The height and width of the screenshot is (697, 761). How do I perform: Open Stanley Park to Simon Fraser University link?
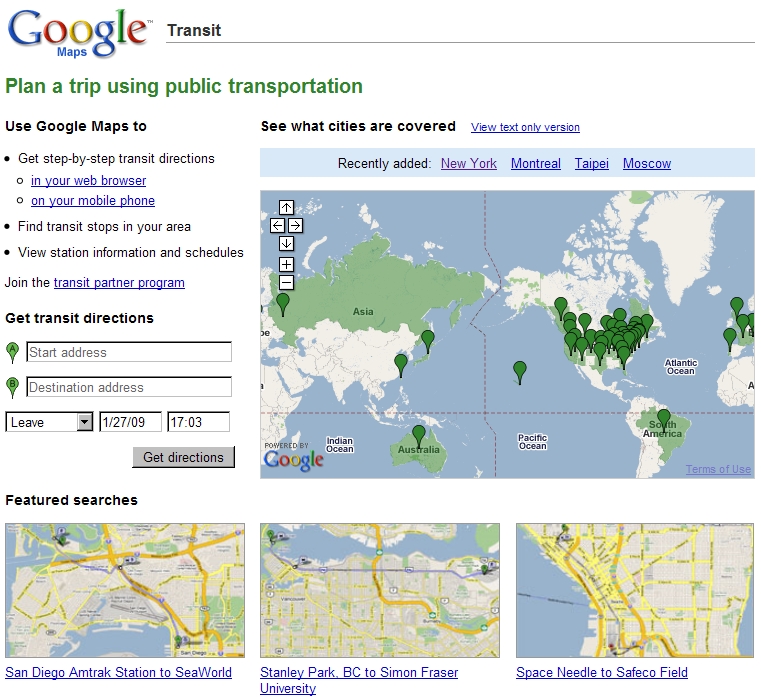click(359, 680)
